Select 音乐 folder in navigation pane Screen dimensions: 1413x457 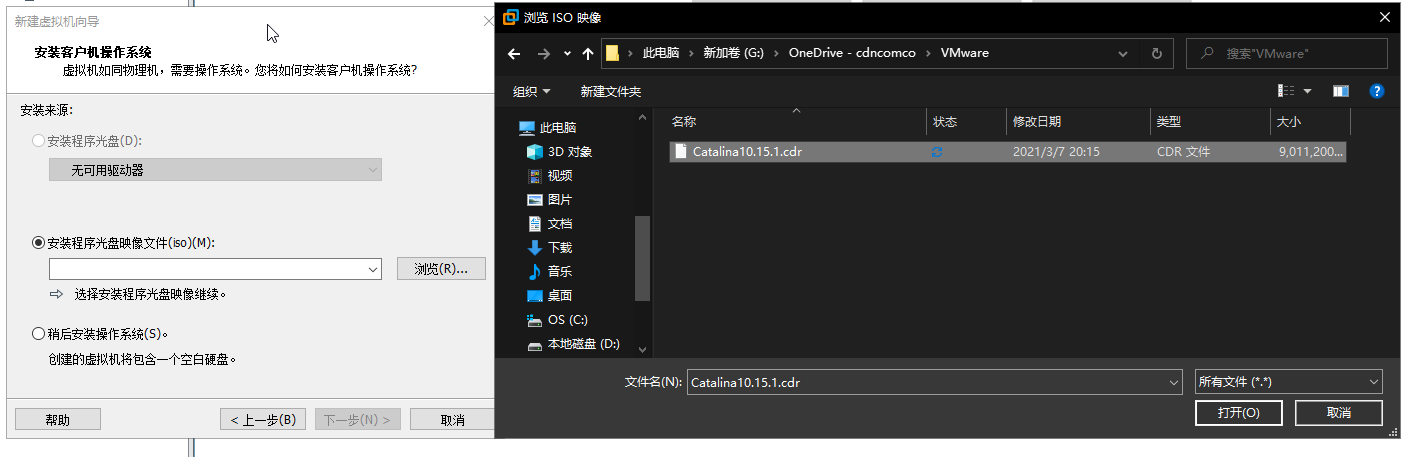(x=559, y=272)
